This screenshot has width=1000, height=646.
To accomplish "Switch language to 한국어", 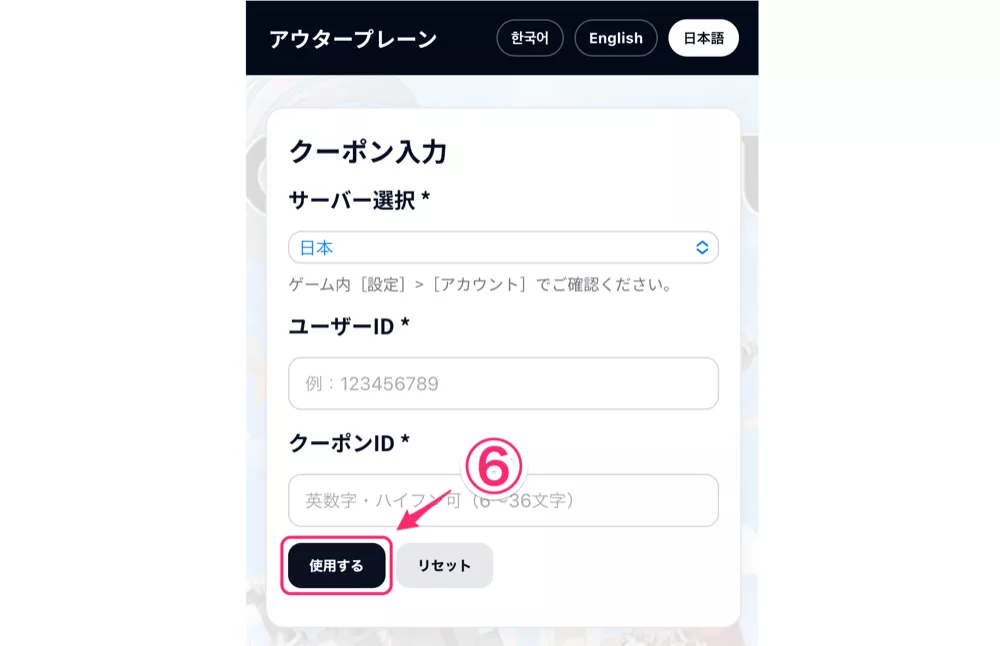I will tap(529, 38).
